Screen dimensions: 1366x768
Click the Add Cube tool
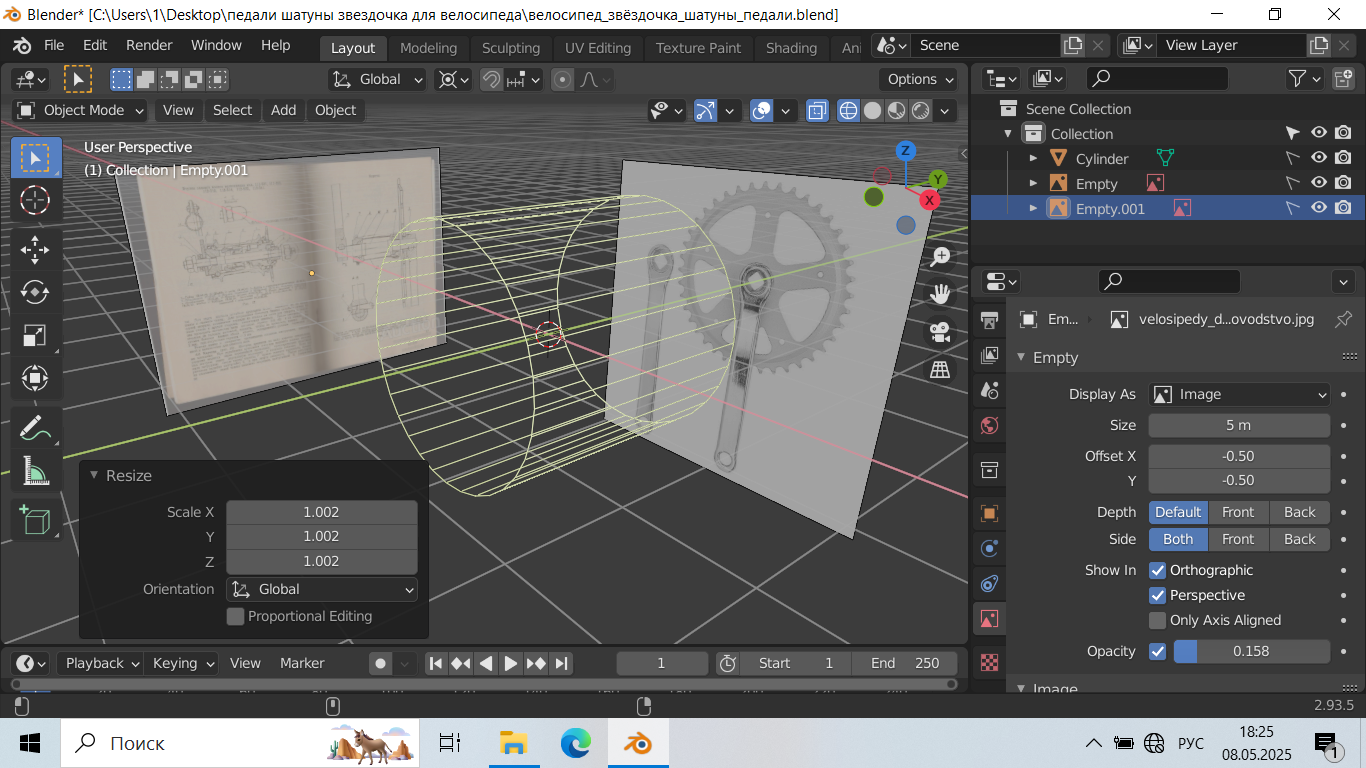coord(35,520)
